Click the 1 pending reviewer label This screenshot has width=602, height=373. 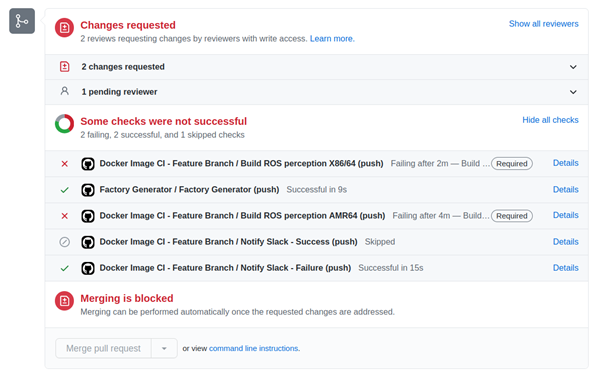click(x=119, y=92)
